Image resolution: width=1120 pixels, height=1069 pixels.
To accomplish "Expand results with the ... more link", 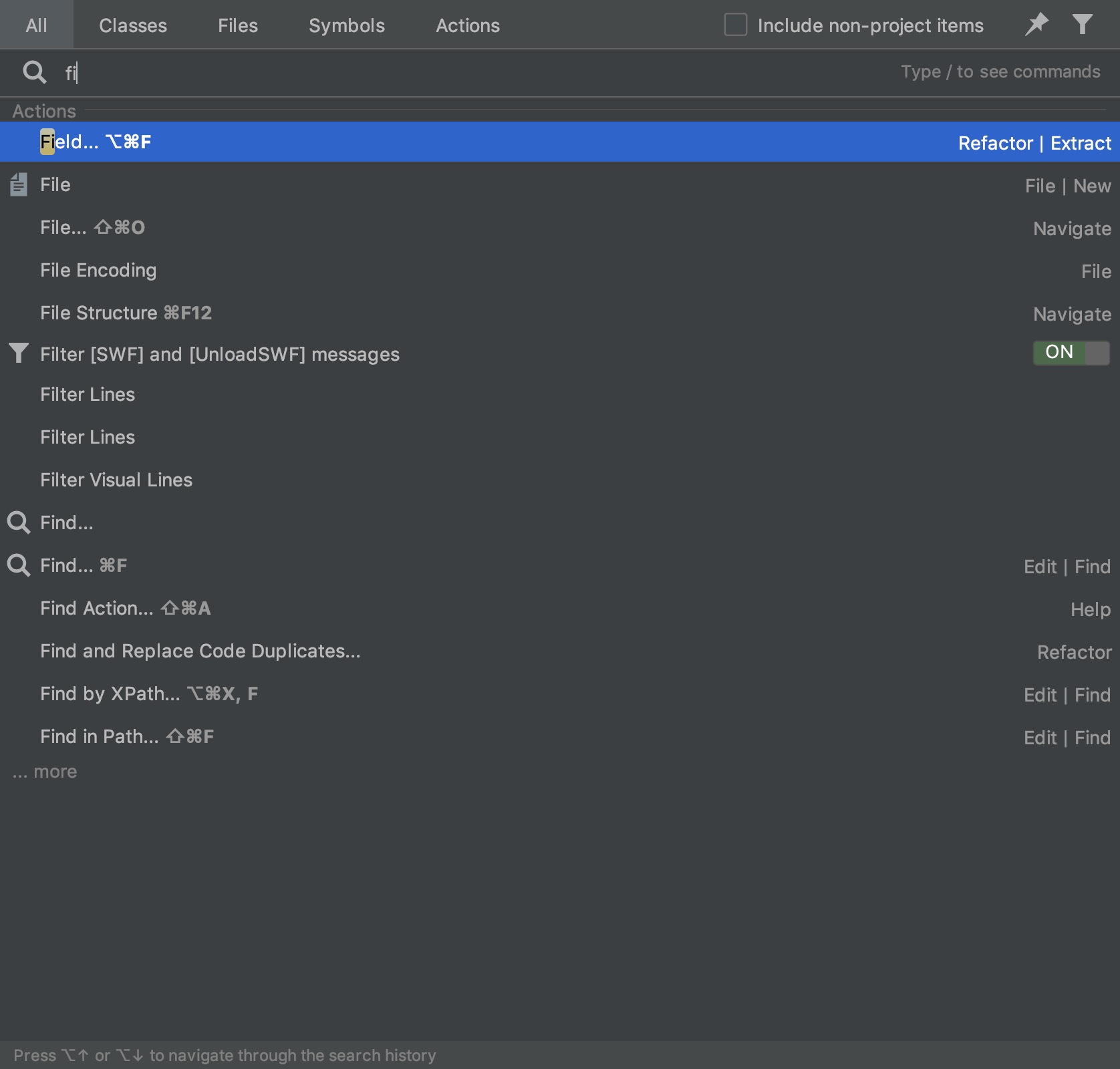I will point(45,772).
